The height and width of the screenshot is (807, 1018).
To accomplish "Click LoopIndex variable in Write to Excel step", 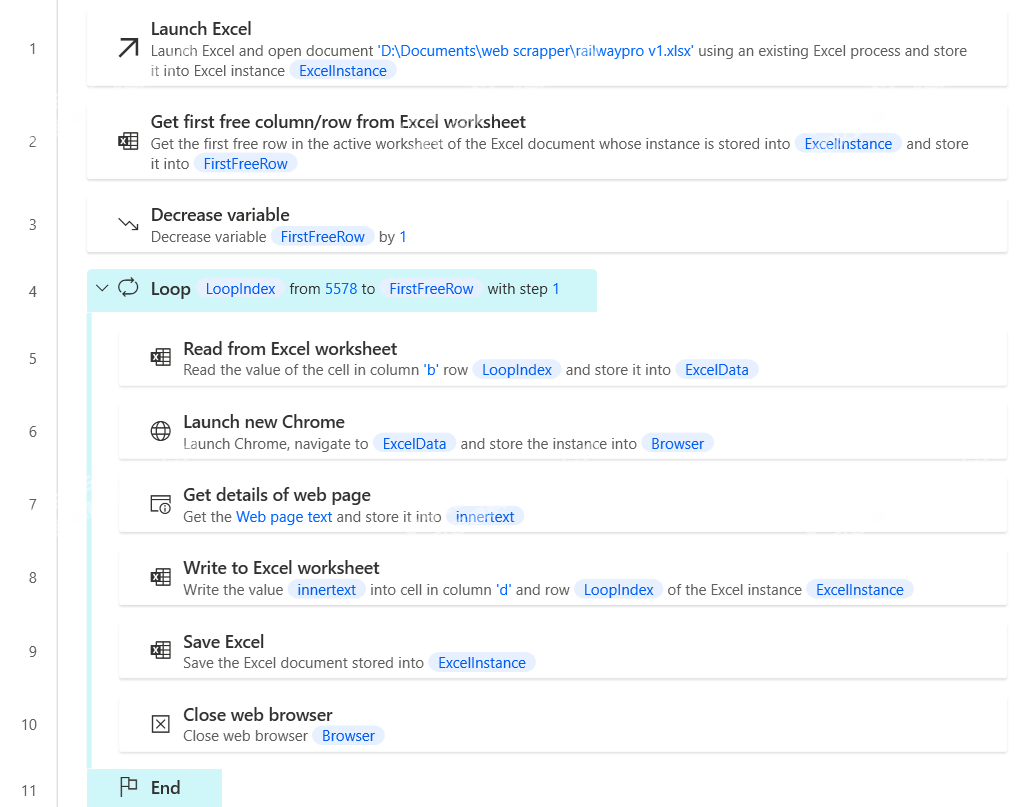I will click(618, 590).
